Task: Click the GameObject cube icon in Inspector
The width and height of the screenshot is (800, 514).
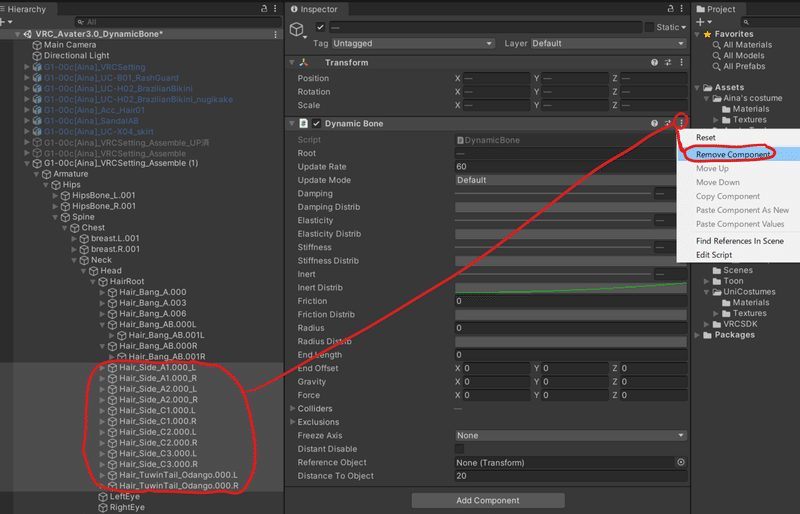Action: point(296,29)
